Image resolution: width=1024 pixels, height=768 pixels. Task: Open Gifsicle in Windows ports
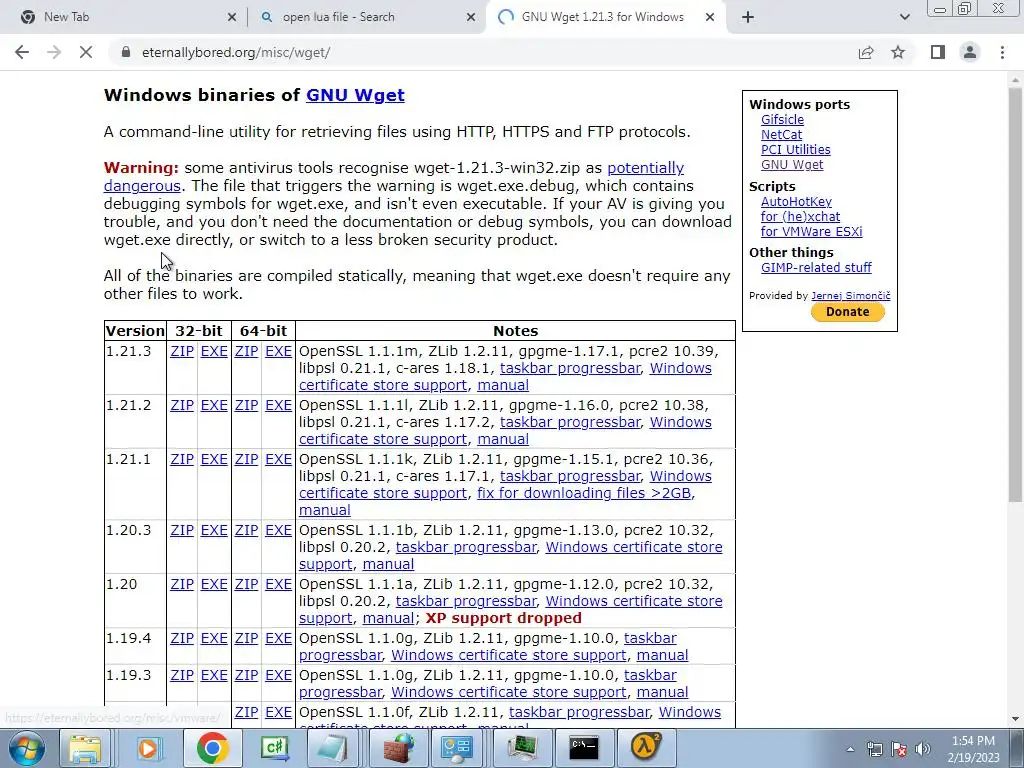pyautogui.click(x=782, y=120)
